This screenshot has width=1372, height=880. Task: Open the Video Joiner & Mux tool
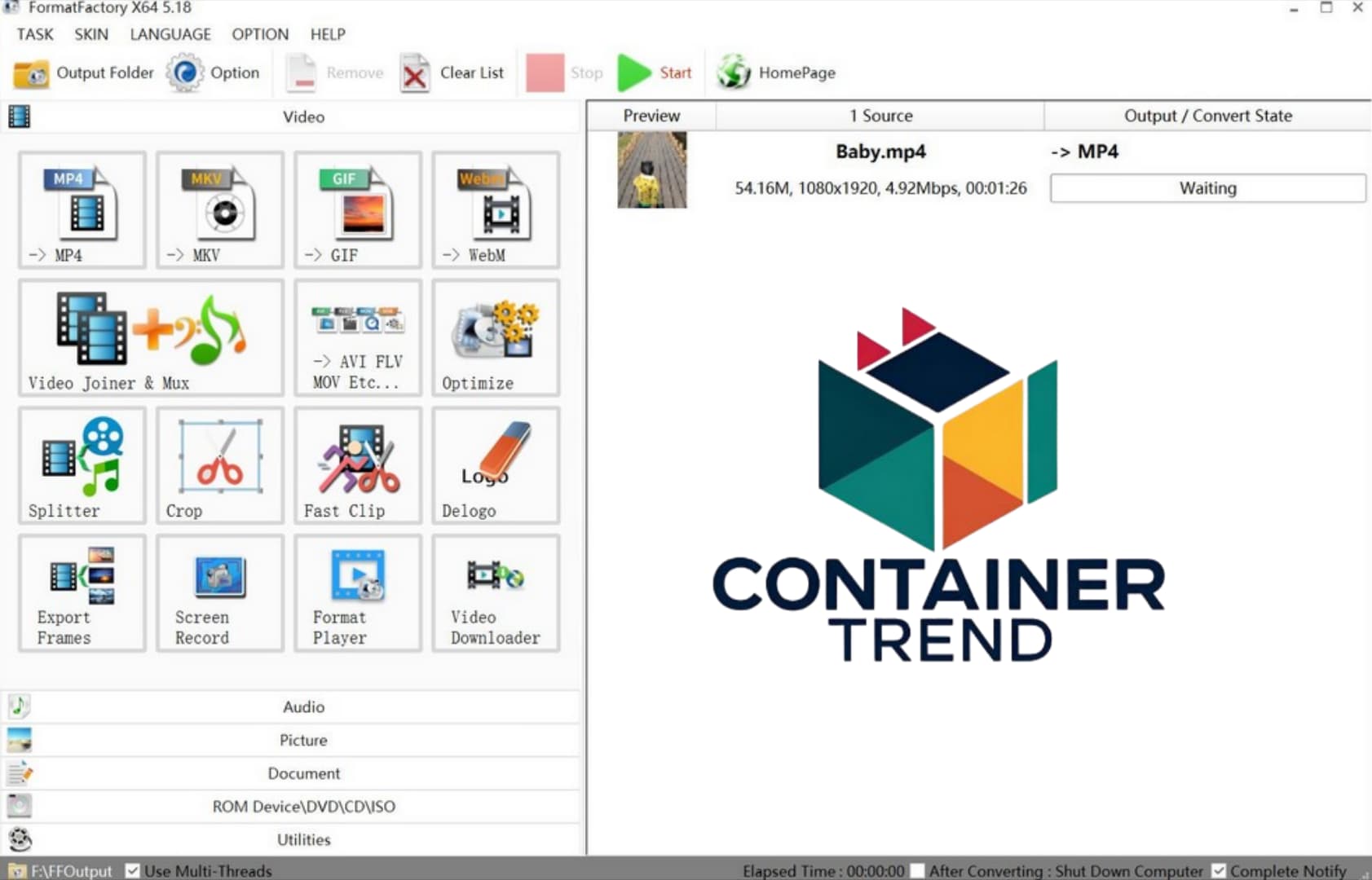coord(151,337)
